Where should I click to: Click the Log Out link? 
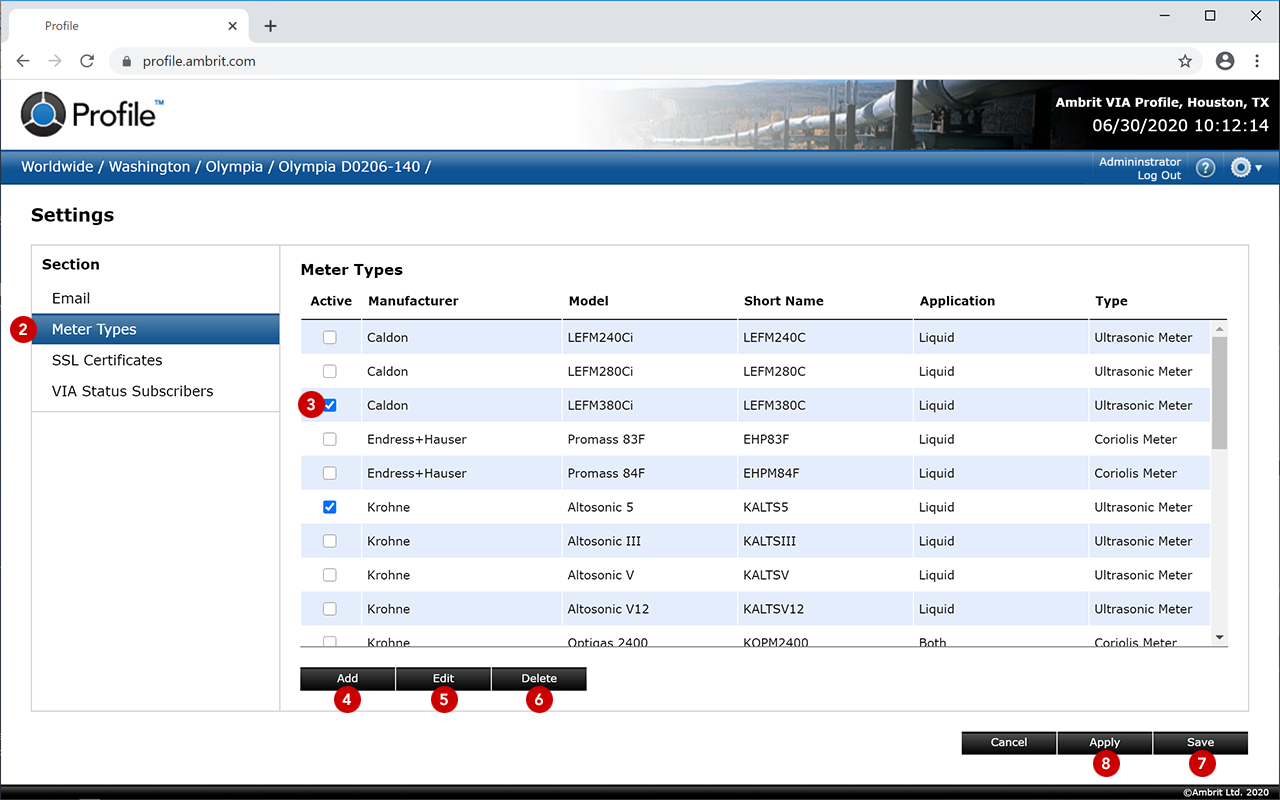(x=1159, y=176)
